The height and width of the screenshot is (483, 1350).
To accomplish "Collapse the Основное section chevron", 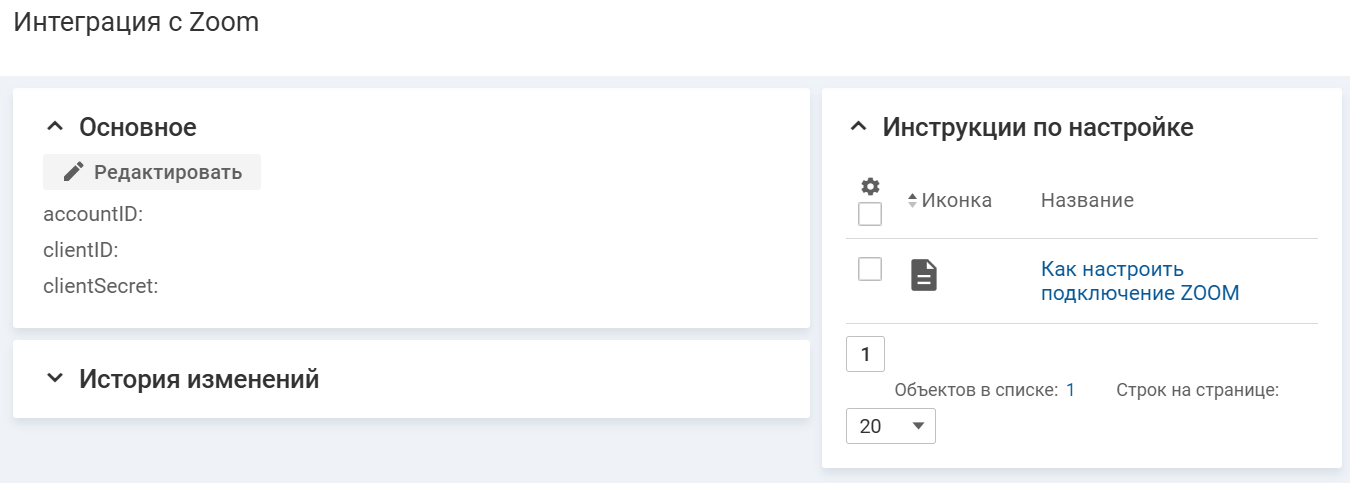I will click(x=55, y=127).
